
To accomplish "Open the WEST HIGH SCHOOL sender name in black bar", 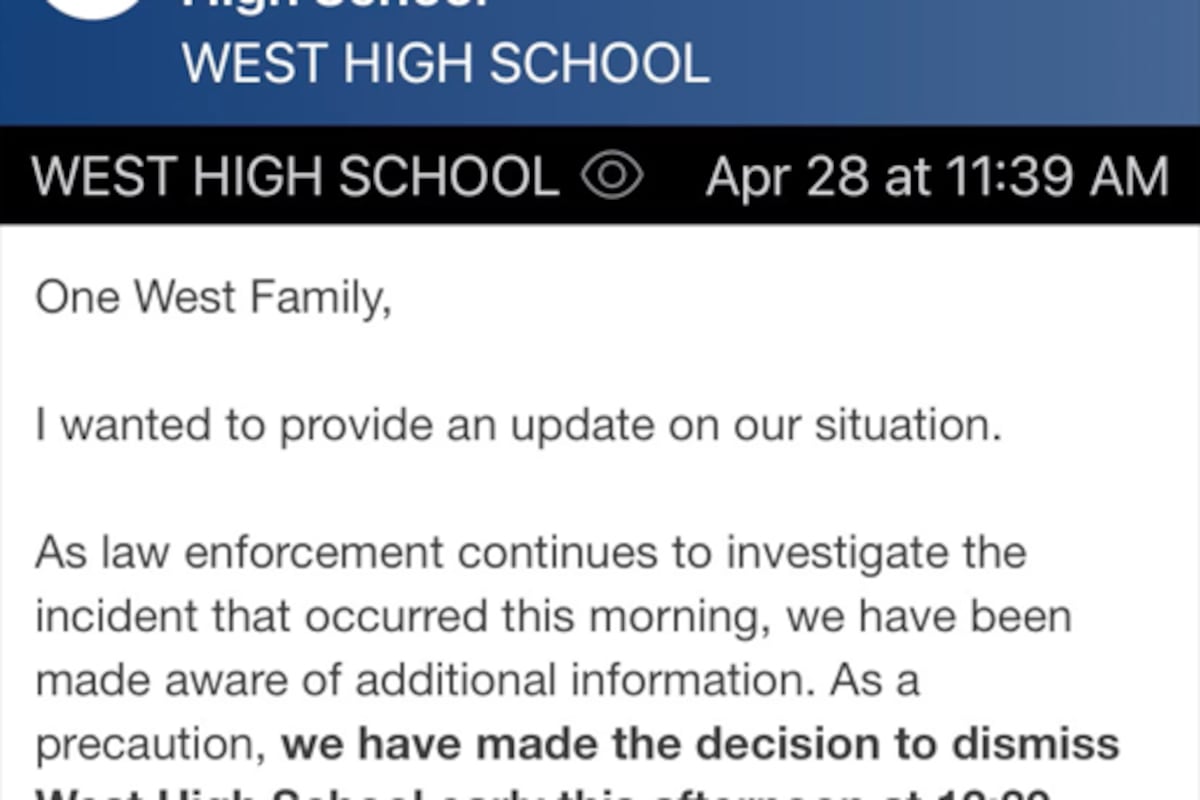I will pos(295,177).
